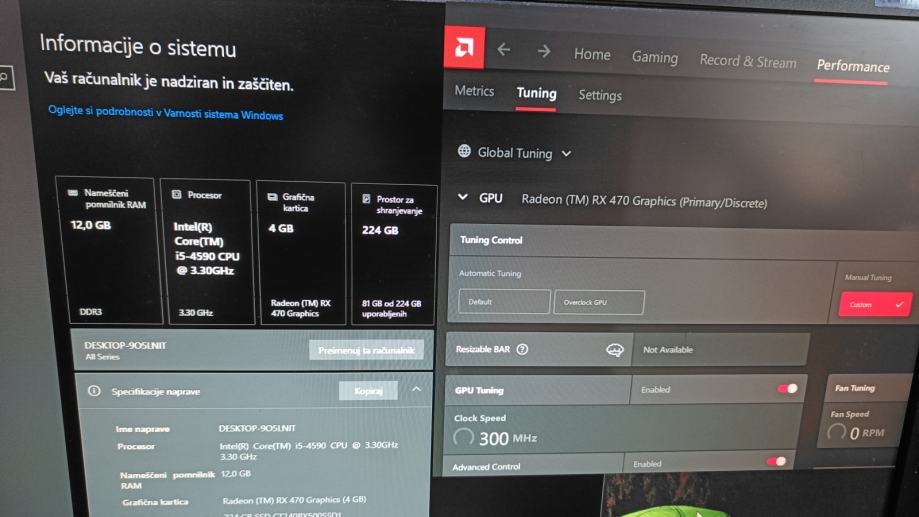Click the 0 RPM fan speed value
Screen dimensions: 919x517
click(866, 433)
